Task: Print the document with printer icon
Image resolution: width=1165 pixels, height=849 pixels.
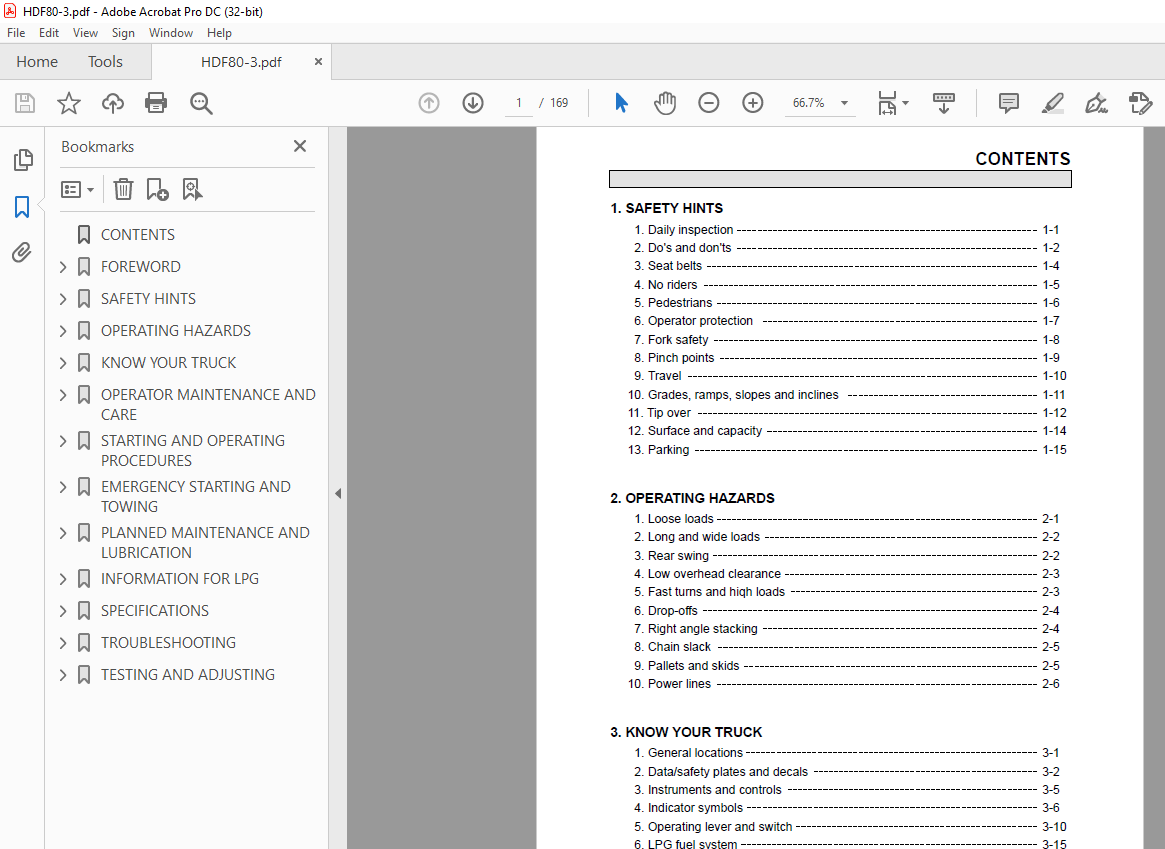Action: 156,103
